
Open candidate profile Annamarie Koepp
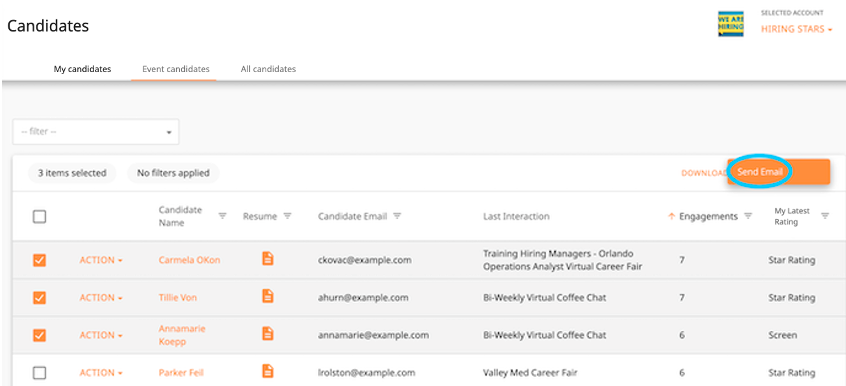pyautogui.click(x=182, y=335)
